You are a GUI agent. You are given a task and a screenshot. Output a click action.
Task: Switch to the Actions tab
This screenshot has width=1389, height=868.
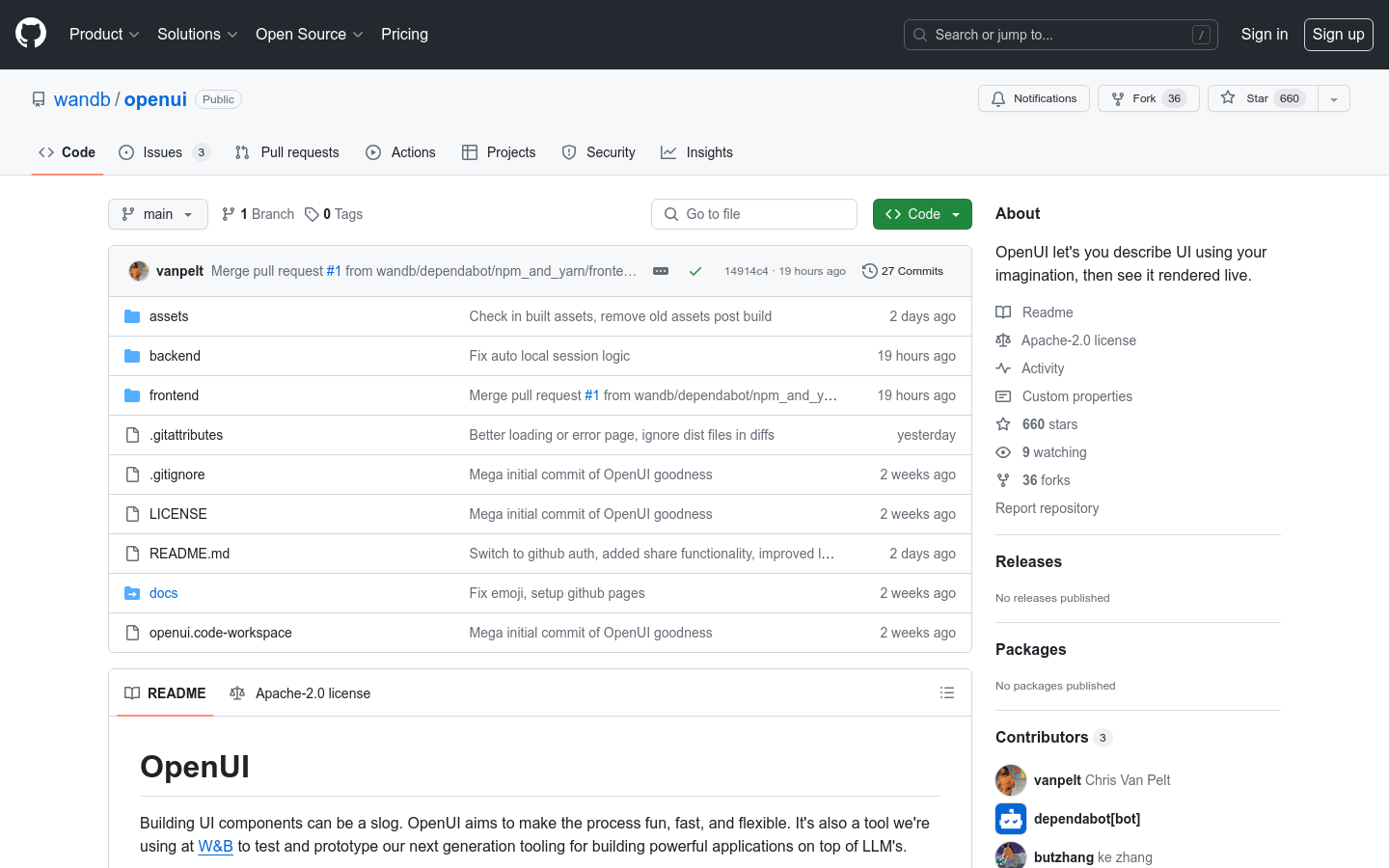(400, 151)
